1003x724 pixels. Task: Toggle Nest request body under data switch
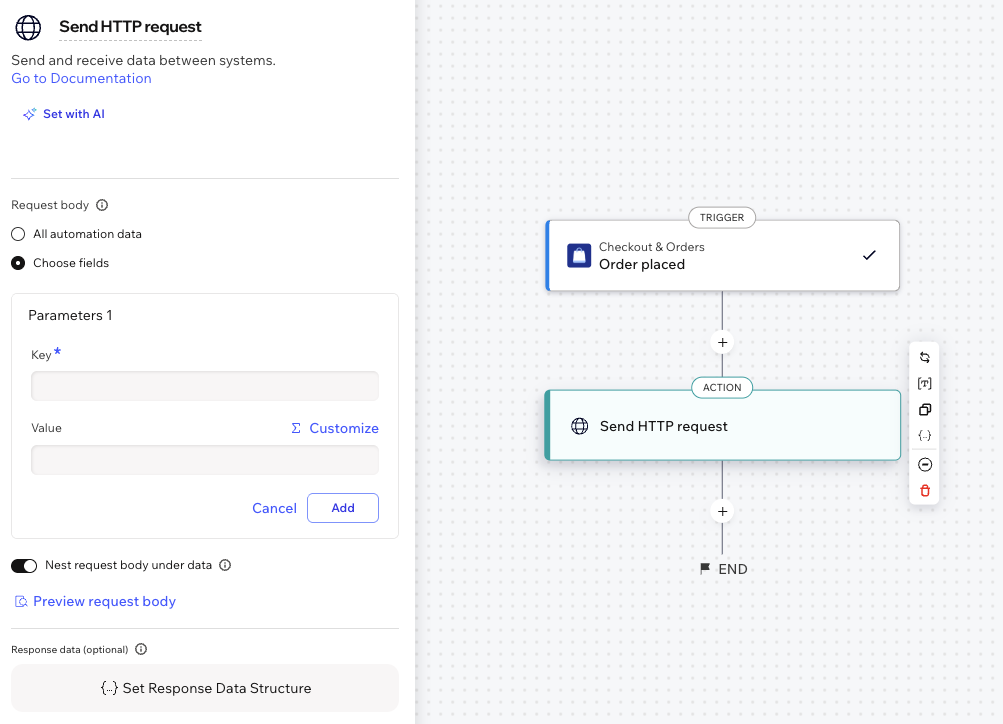point(24,565)
